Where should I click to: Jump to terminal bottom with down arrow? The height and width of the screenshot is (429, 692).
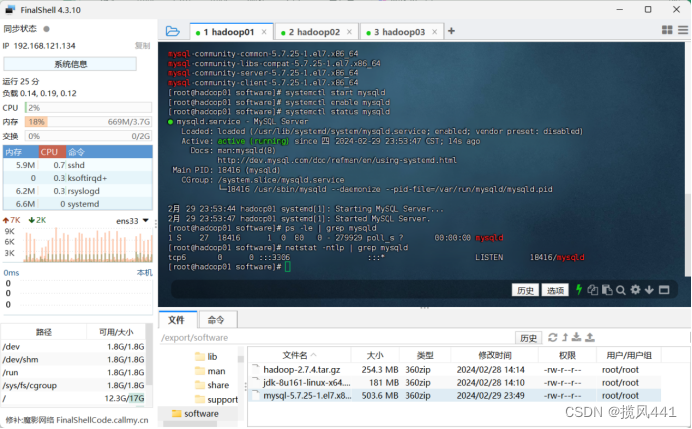point(649,290)
